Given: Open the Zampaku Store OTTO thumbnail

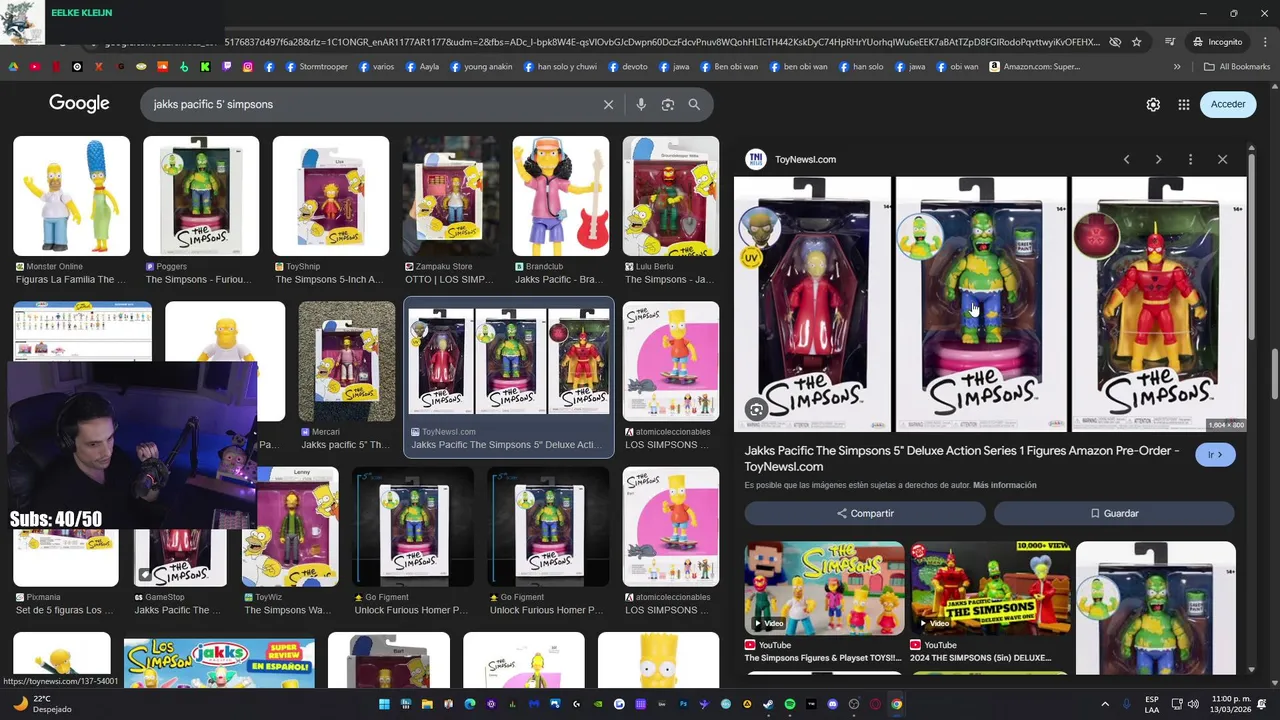Looking at the screenshot, I should [x=450, y=196].
